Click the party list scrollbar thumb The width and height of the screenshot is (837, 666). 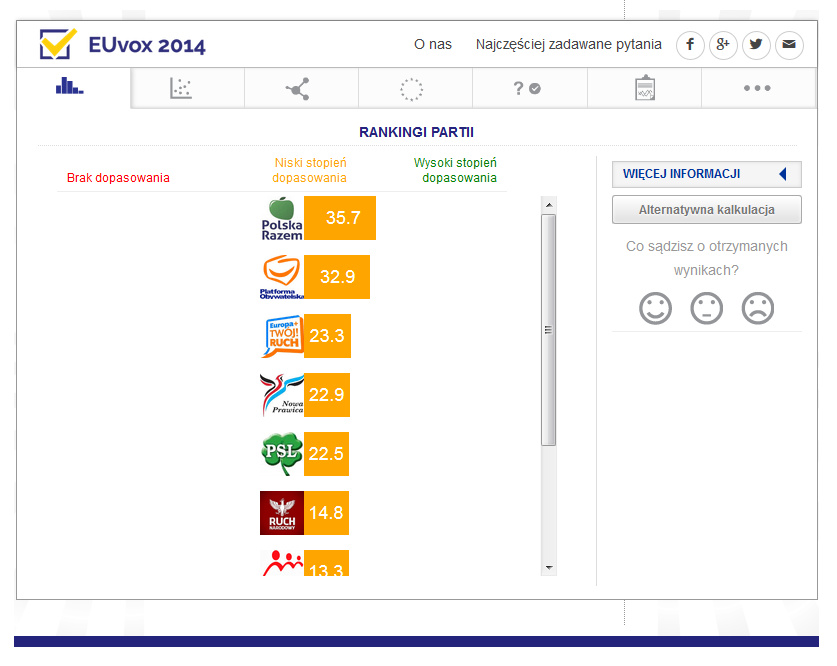pos(548,330)
